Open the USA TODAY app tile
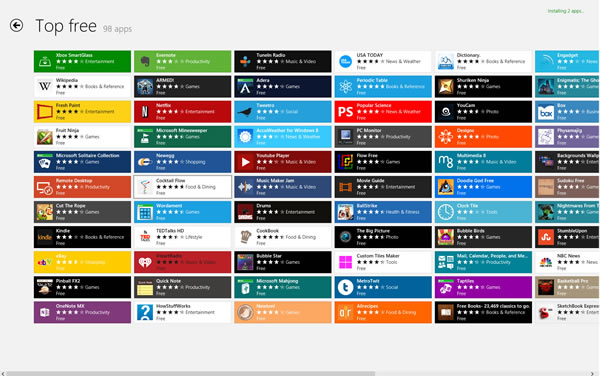Screen dimensions: 600x376 (383, 61)
